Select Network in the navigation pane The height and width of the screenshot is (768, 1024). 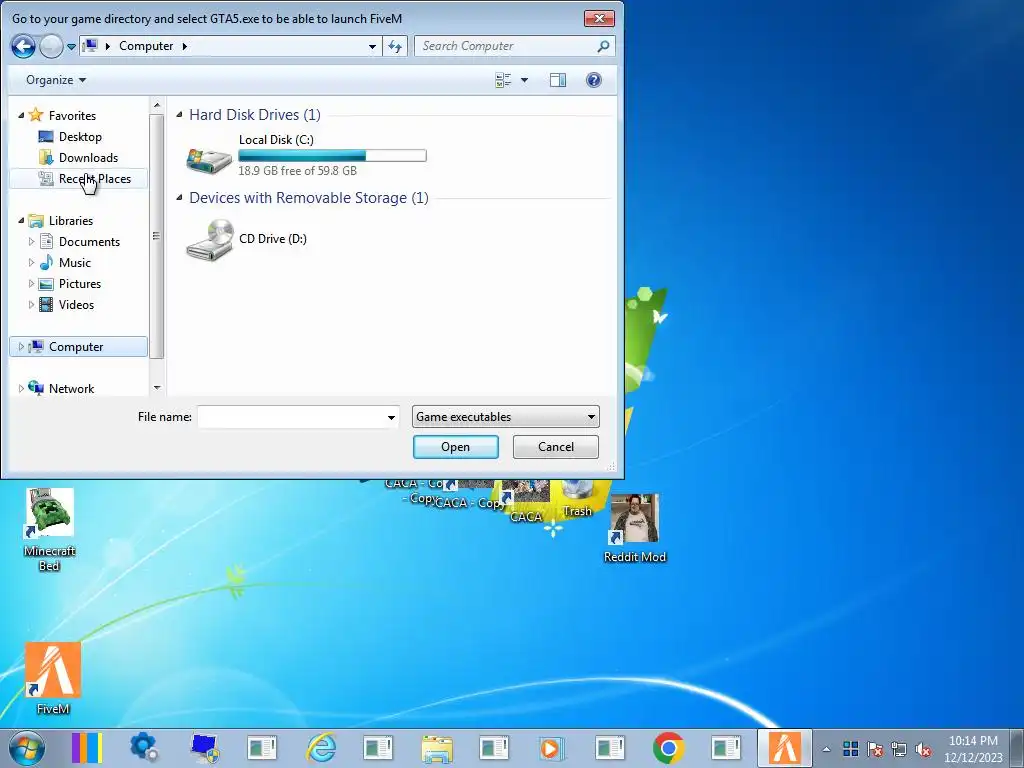click(71, 389)
